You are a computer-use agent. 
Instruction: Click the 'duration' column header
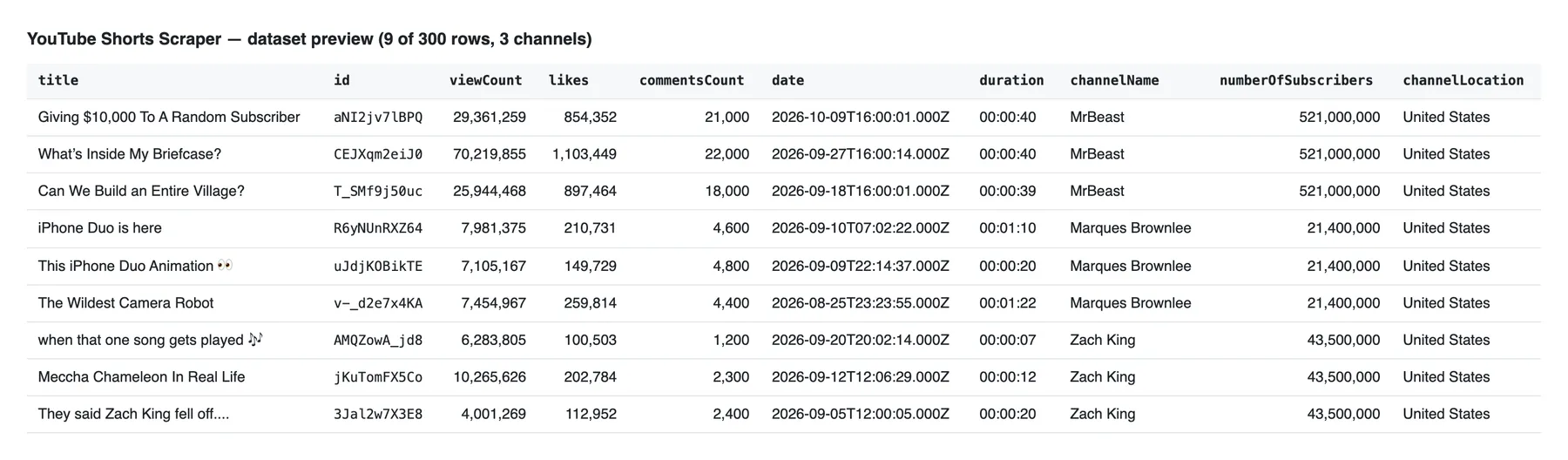[1011, 80]
